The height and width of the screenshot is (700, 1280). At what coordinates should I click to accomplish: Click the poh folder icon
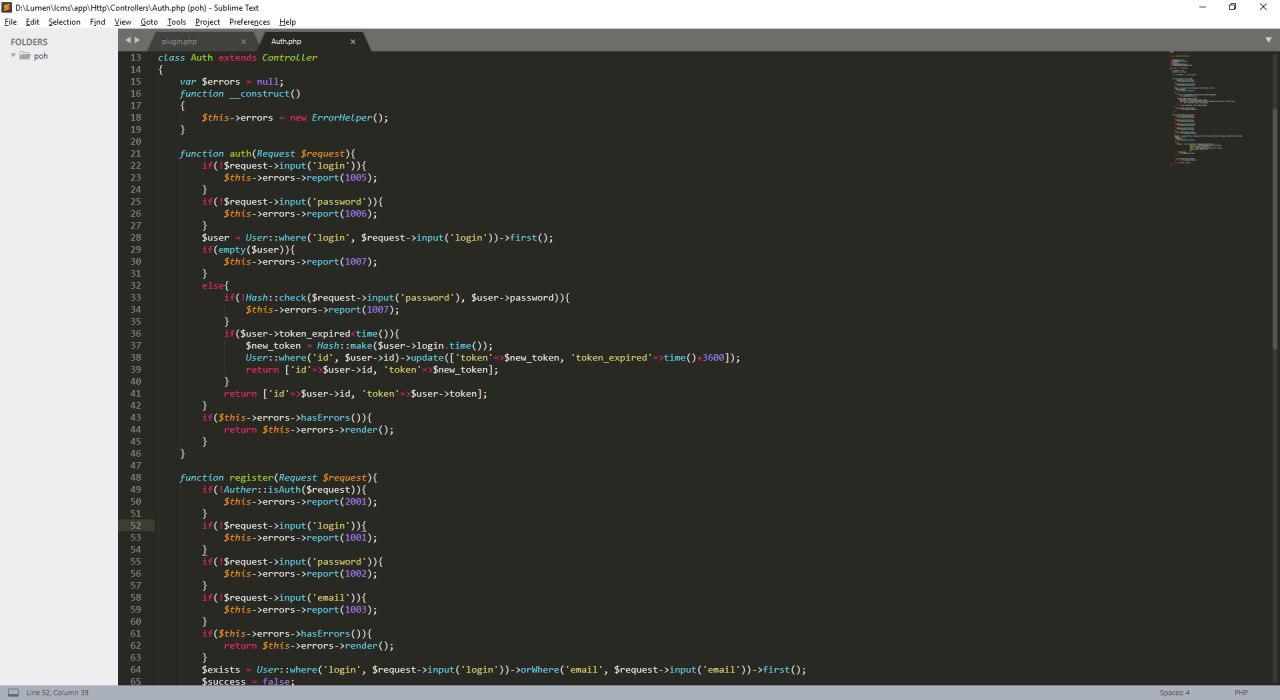(25, 56)
